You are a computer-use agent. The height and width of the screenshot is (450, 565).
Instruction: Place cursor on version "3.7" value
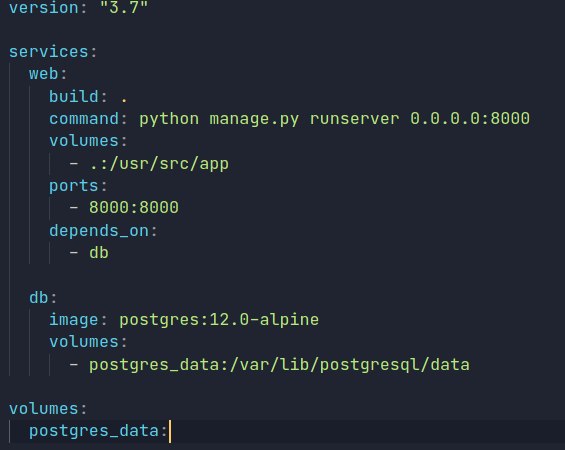(124, 7)
